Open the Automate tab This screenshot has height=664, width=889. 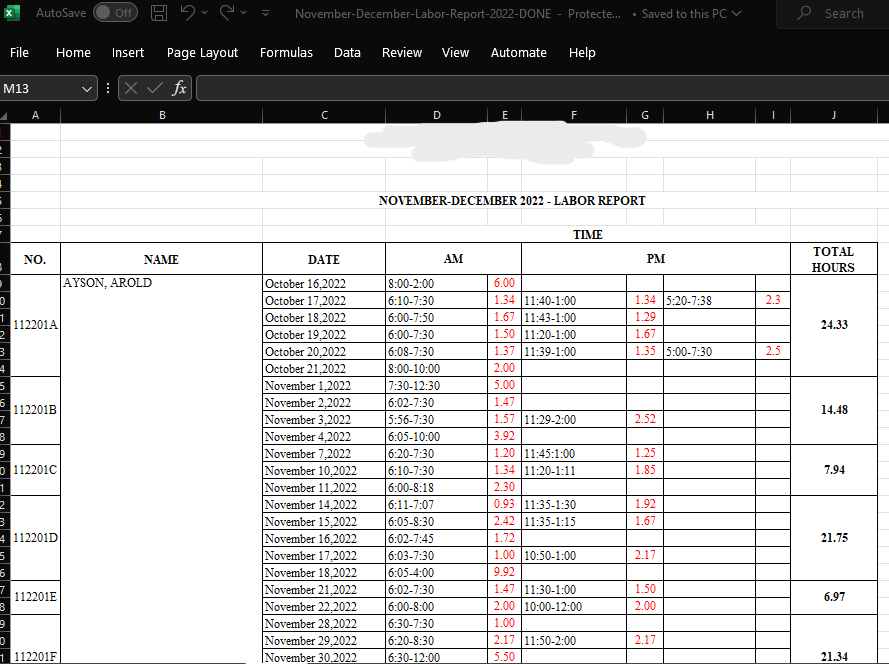[x=519, y=53]
